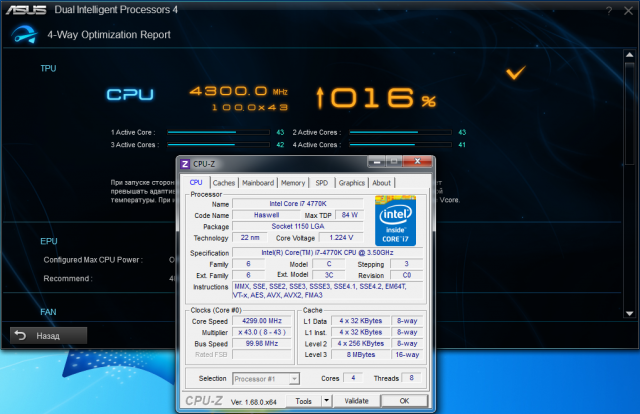Click the Configured Max CPU Power label

[x=93, y=260]
